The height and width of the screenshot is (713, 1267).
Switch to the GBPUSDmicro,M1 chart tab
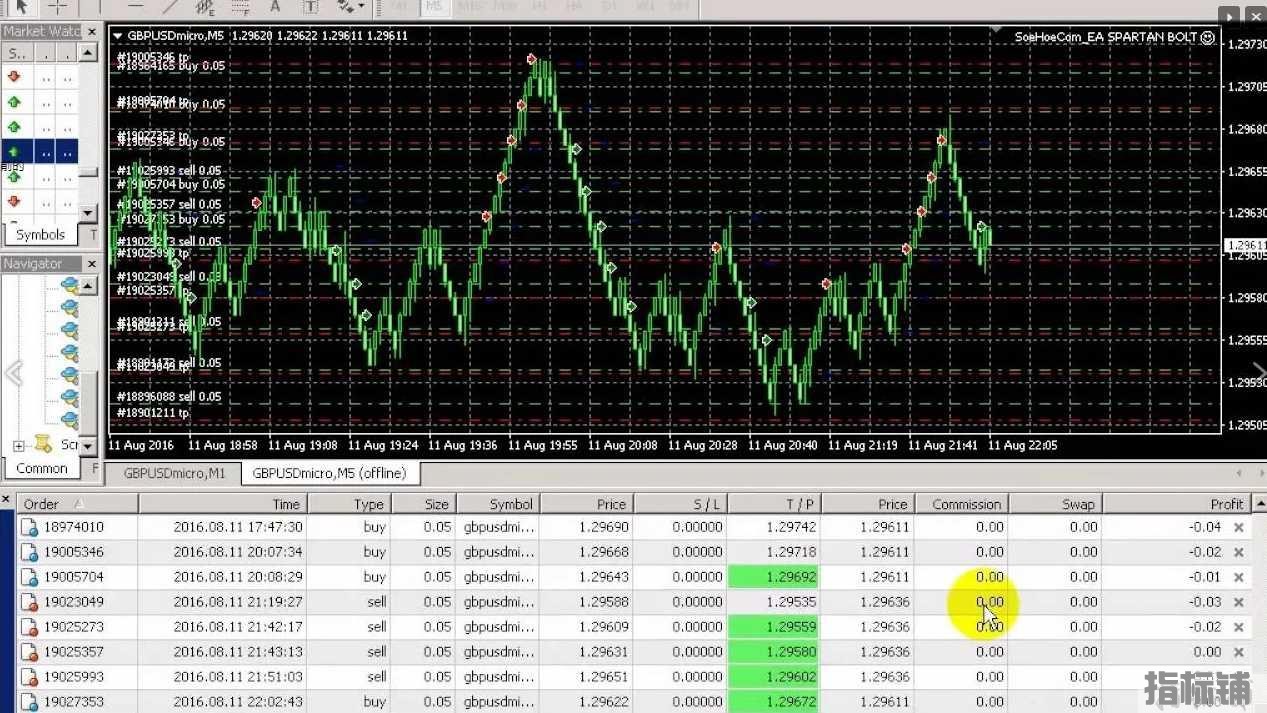tap(166, 472)
